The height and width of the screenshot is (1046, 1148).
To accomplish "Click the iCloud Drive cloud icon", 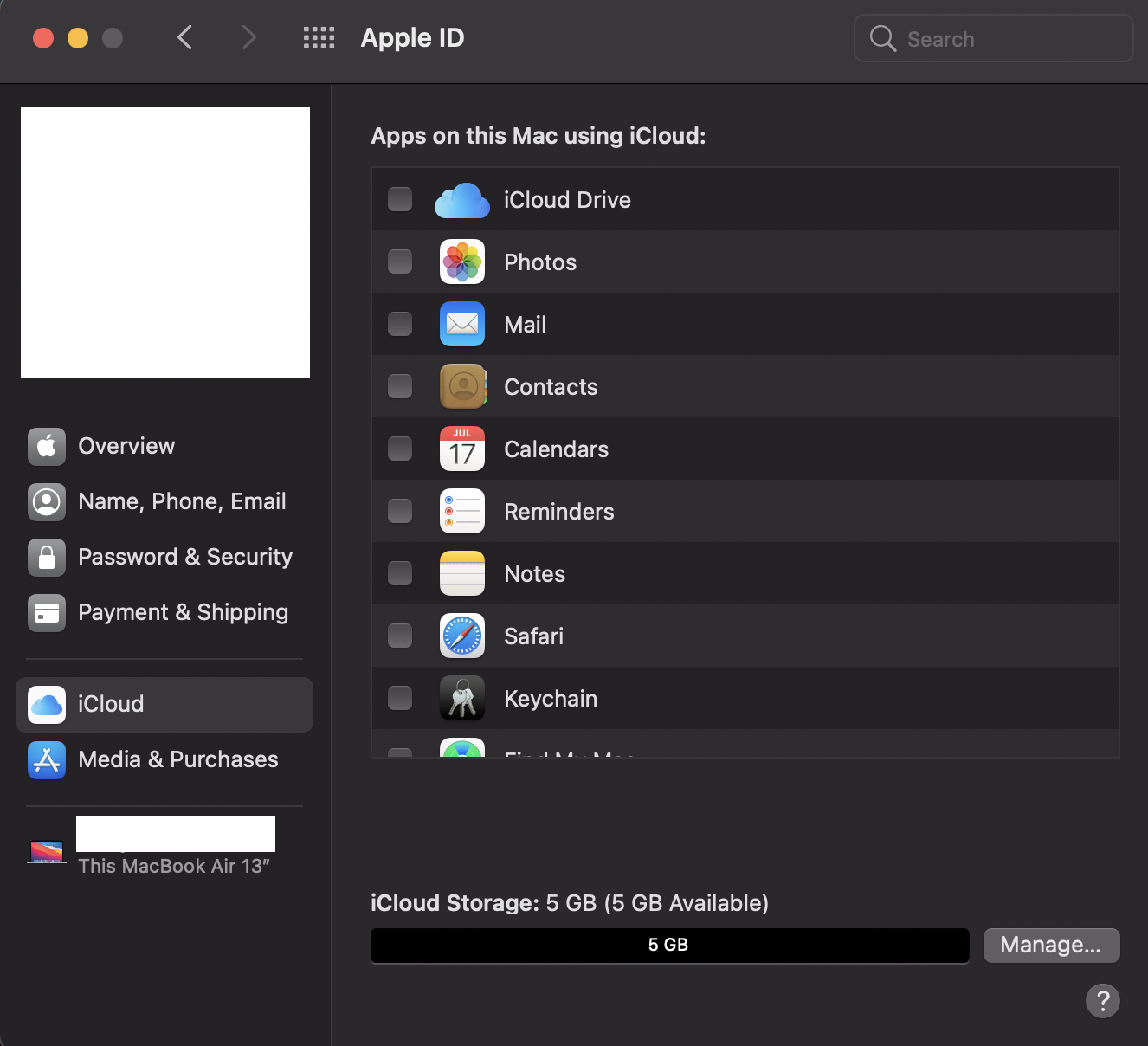I will (462, 200).
